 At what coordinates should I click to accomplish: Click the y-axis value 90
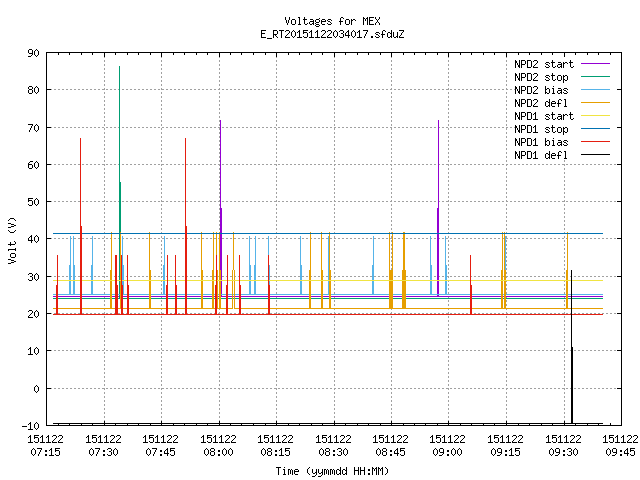tap(33, 53)
